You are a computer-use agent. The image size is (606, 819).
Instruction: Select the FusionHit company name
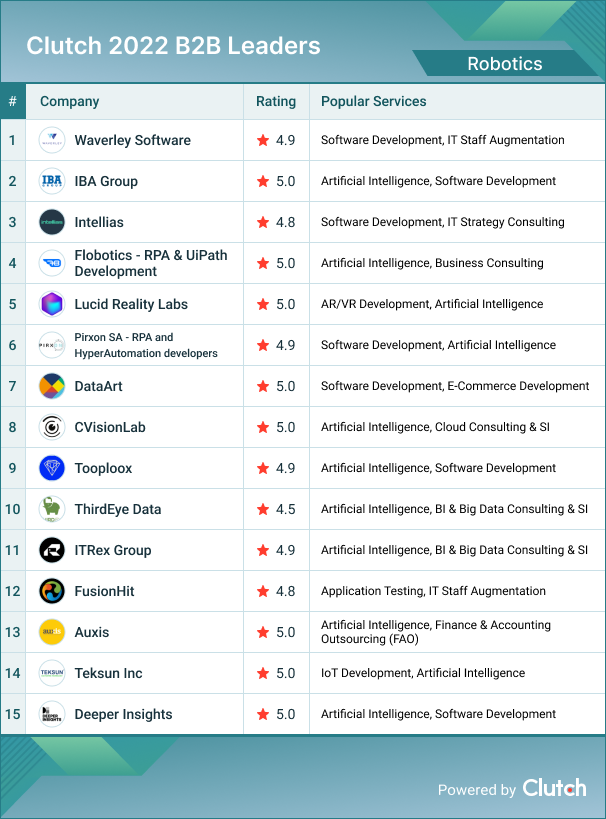(x=104, y=591)
